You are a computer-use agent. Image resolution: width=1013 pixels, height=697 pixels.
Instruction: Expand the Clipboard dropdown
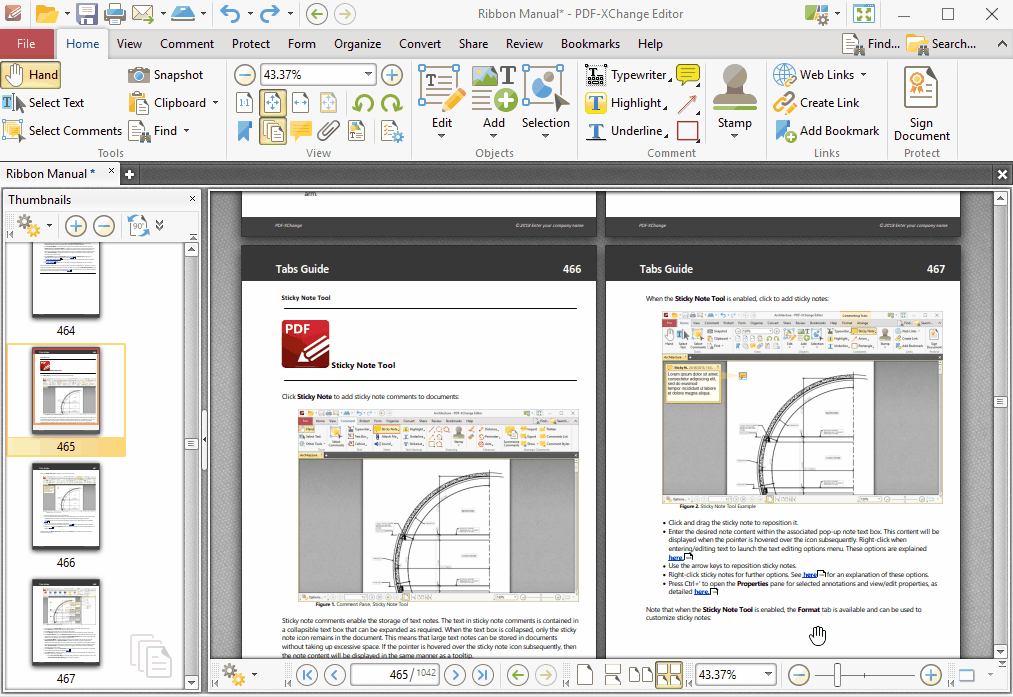point(215,103)
